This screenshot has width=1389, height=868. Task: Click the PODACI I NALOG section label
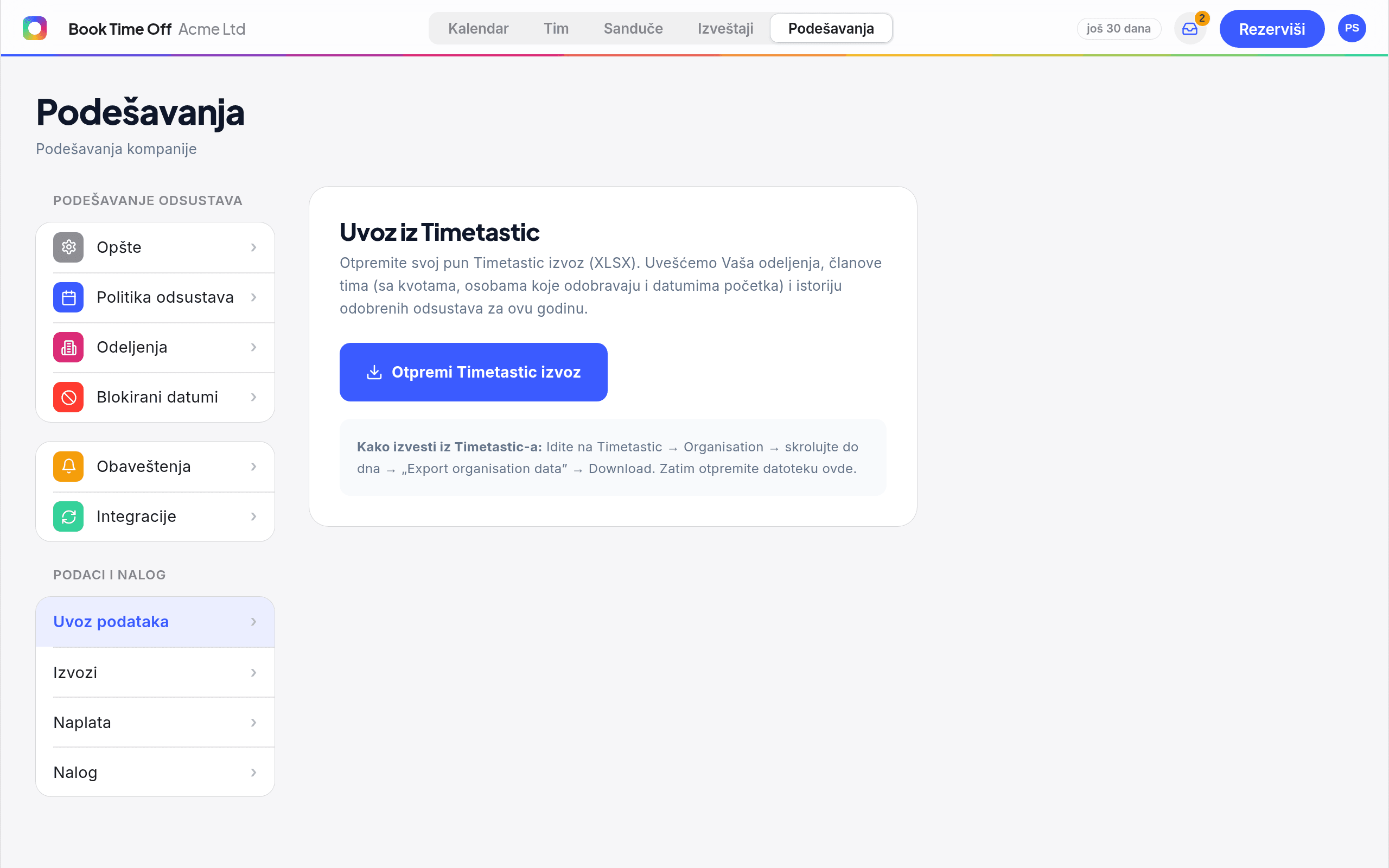click(x=110, y=575)
